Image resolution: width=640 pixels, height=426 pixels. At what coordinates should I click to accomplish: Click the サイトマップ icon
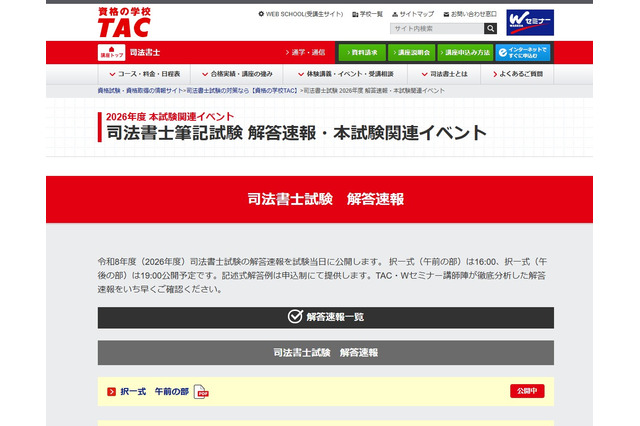click(x=395, y=14)
